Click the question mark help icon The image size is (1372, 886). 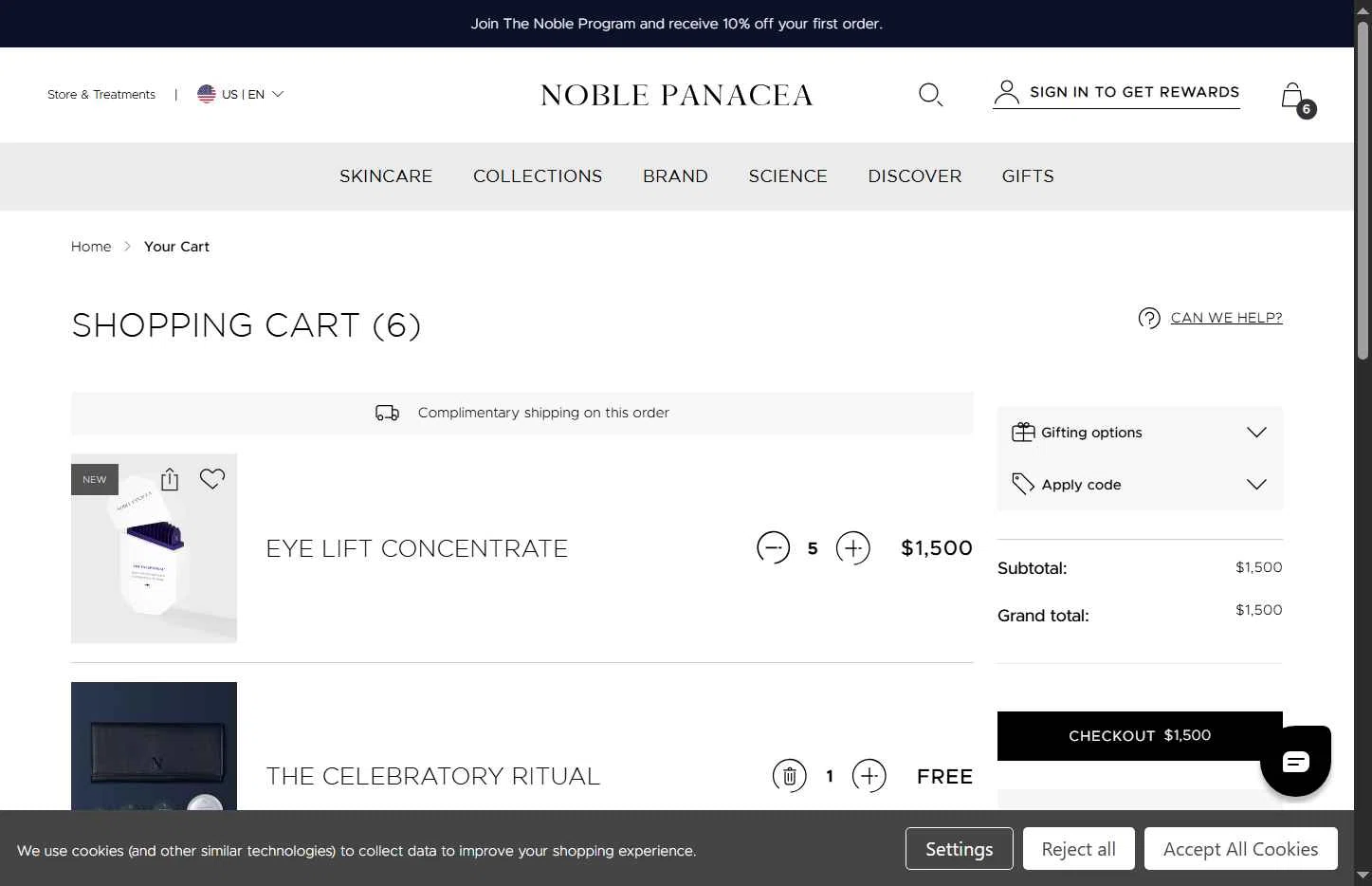coord(1149,318)
